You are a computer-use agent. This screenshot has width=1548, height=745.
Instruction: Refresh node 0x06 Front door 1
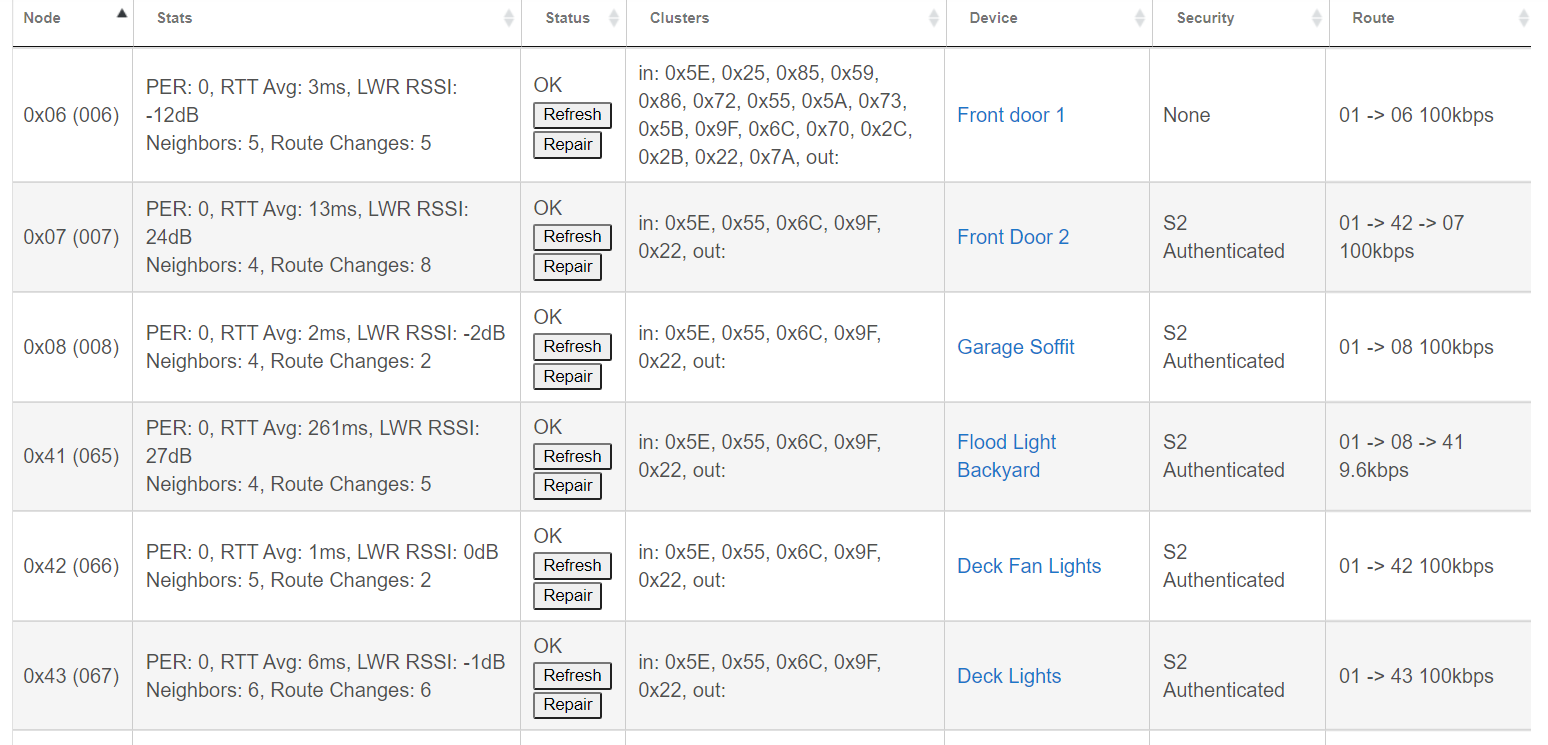[x=572, y=115]
